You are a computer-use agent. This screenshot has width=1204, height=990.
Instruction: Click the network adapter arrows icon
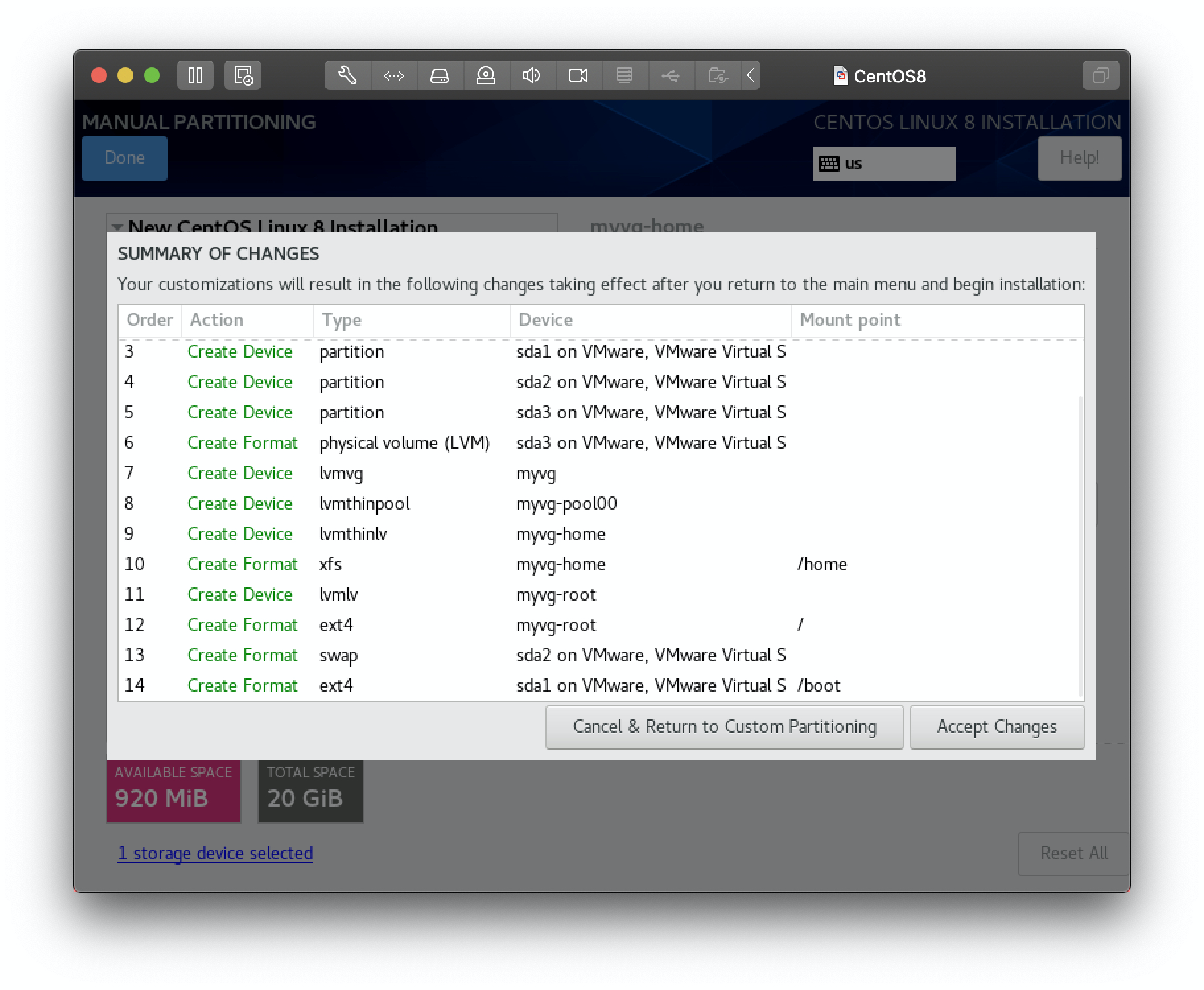(x=394, y=75)
